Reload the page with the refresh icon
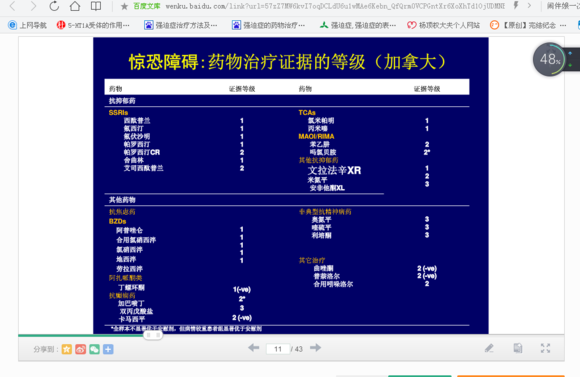Screen dimensions: 580x377 (x=54, y=6)
